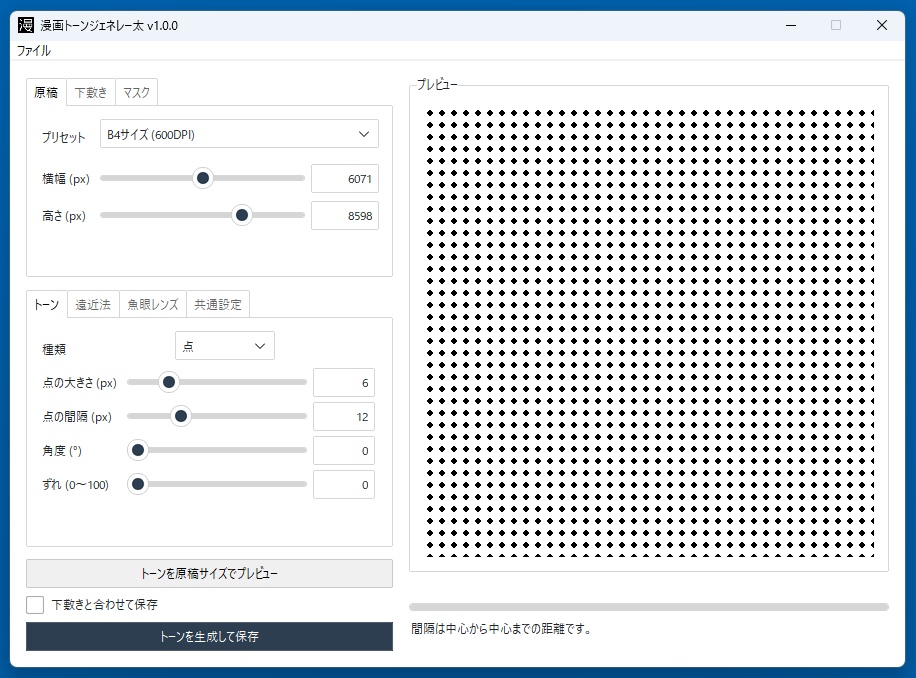Screen dimensions: 916x678
Task: Select the 原稿 tab
Action: [x=46, y=92]
